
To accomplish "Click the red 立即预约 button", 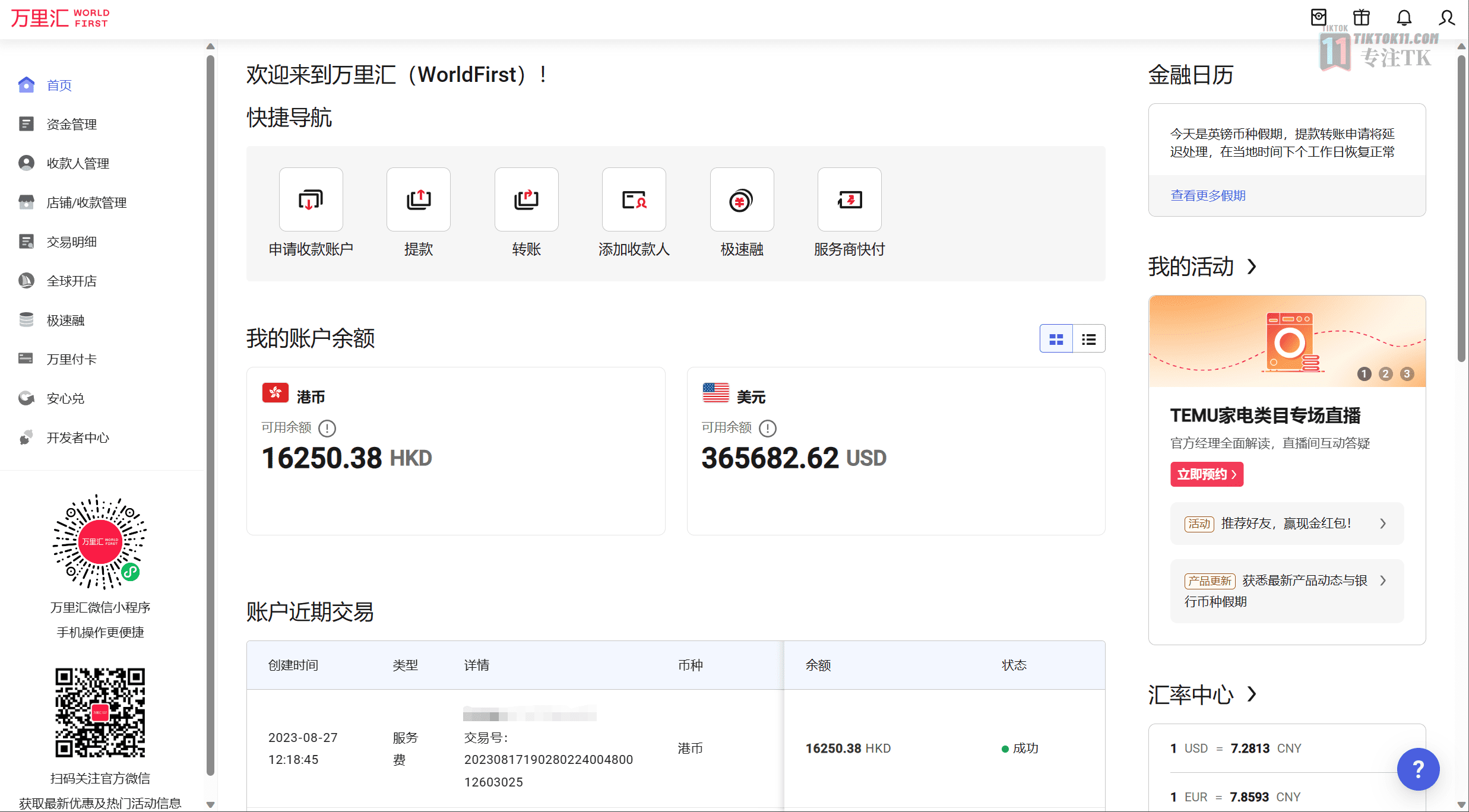I will pyautogui.click(x=1207, y=474).
